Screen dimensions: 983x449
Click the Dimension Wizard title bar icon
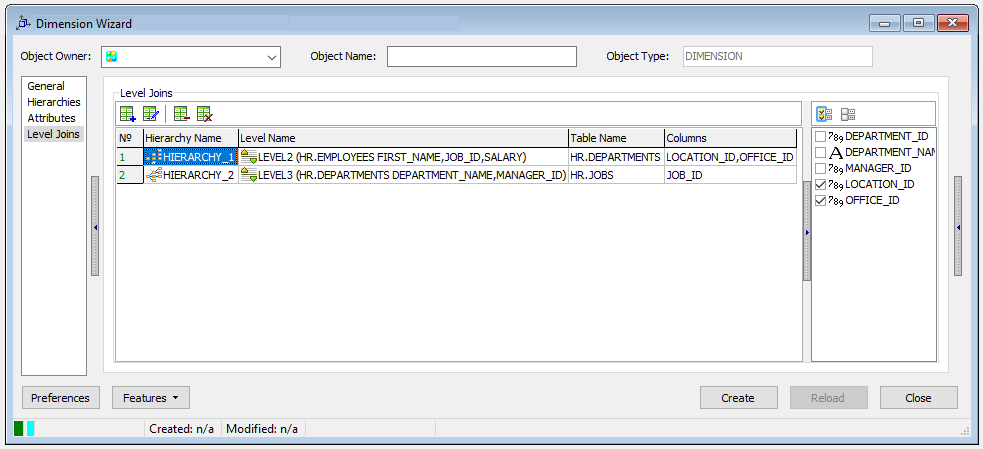[23, 24]
